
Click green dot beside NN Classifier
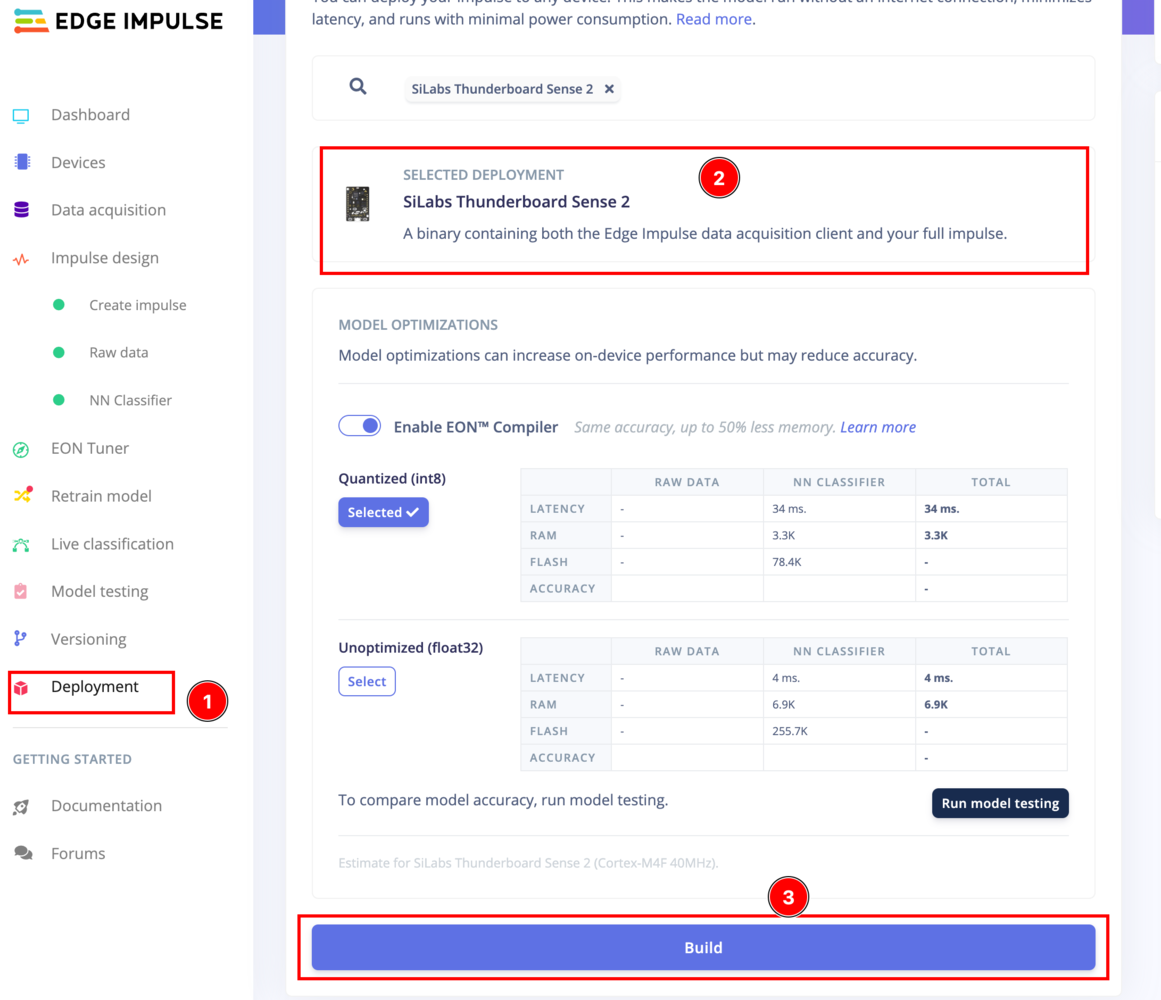(x=58, y=400)
